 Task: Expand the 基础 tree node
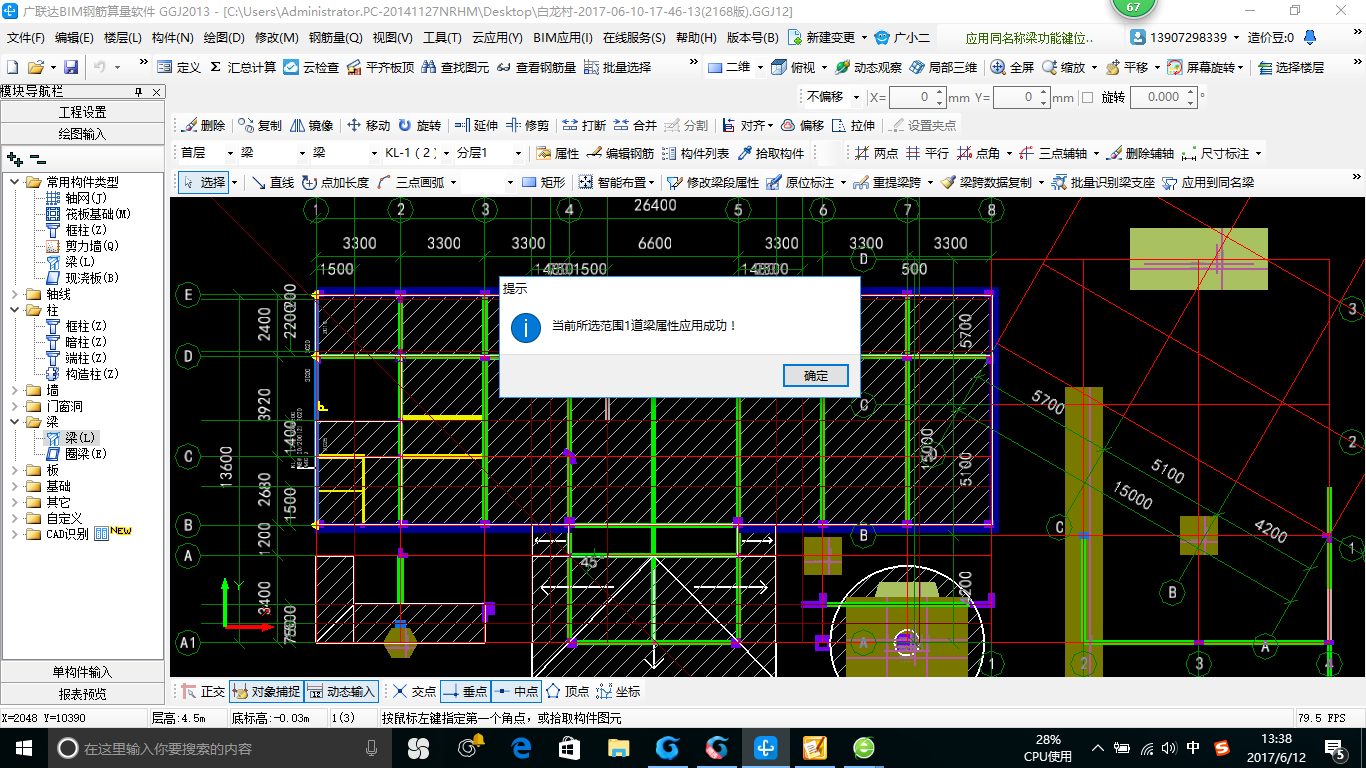pos(14,486)
